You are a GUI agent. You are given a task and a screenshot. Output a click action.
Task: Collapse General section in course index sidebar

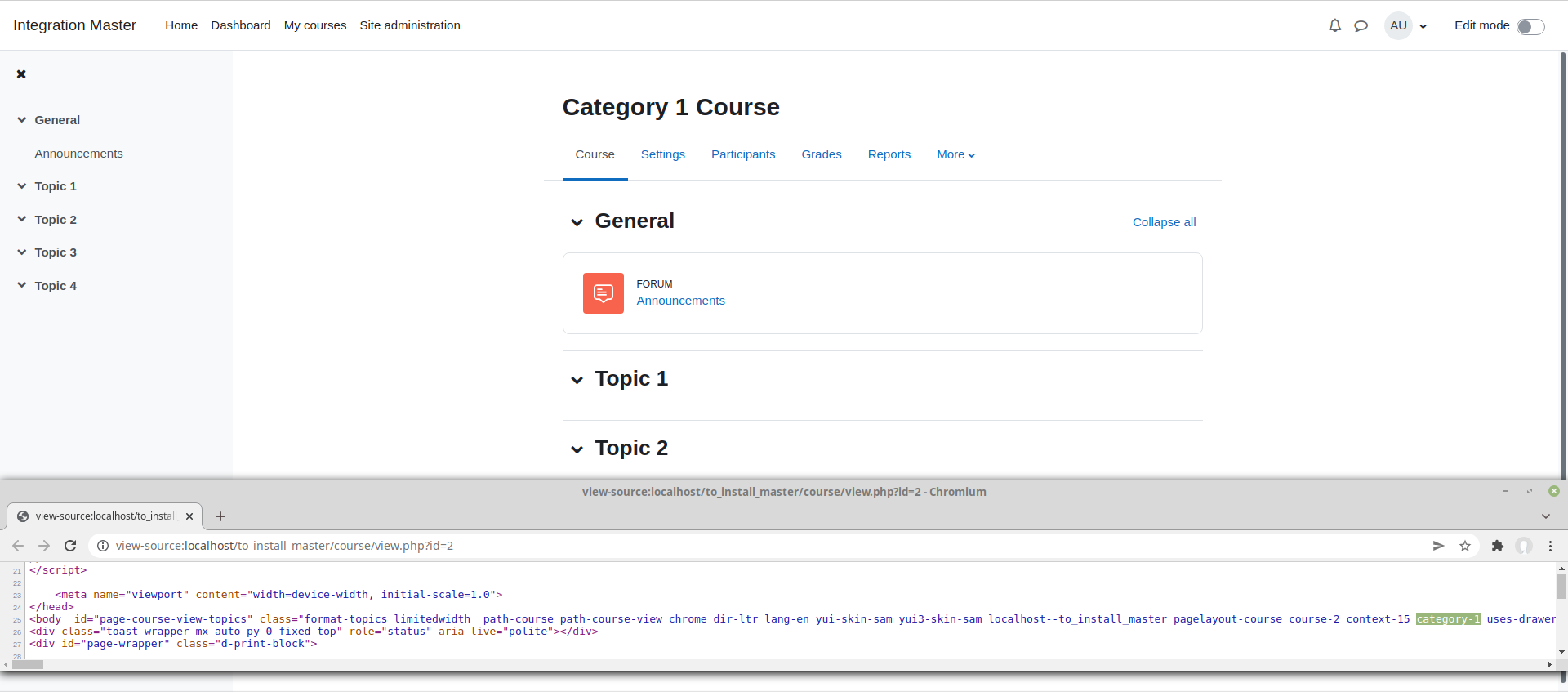coord(22,120)
